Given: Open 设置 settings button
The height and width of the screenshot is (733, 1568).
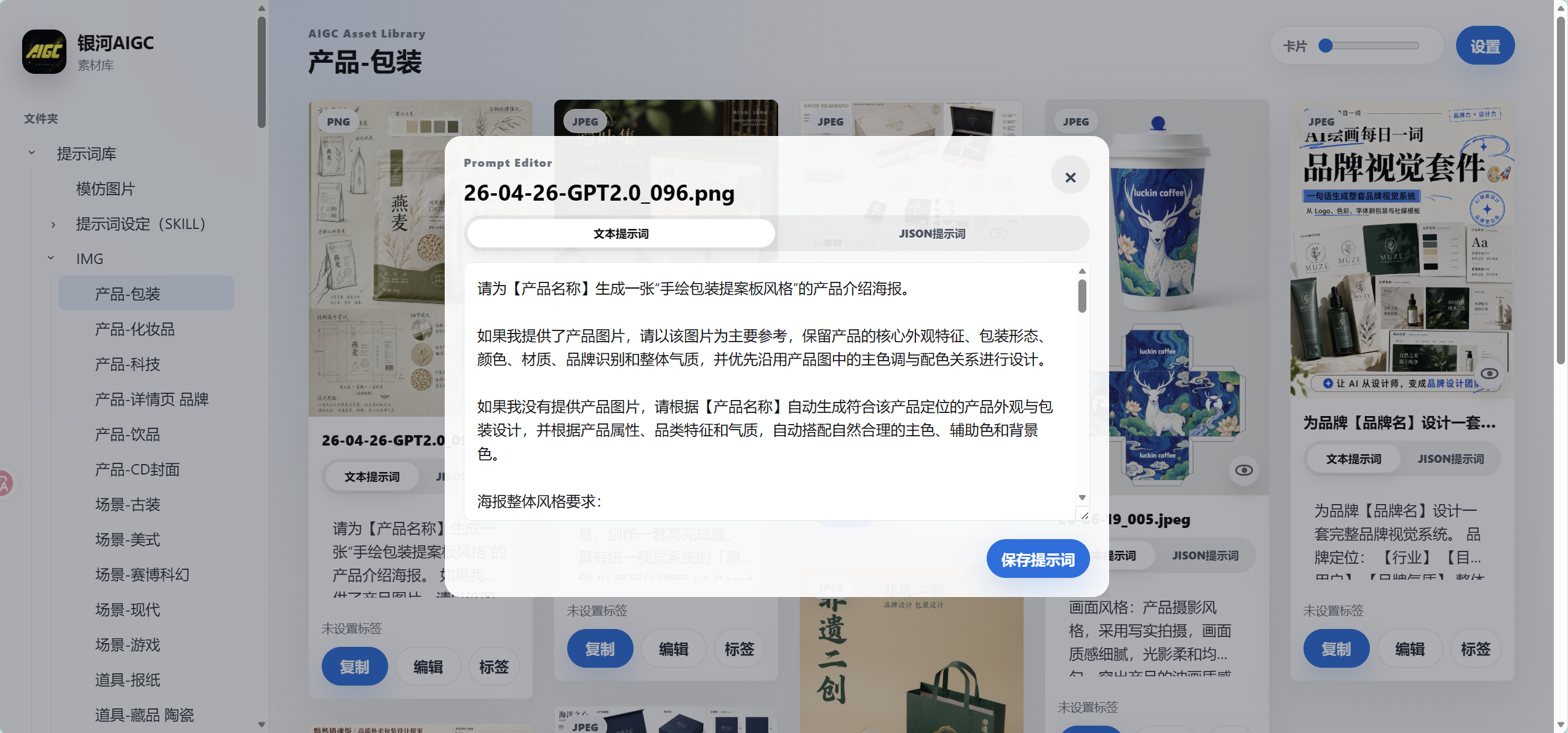Looking at the screenshot, I should click(x=1485, y=46).
